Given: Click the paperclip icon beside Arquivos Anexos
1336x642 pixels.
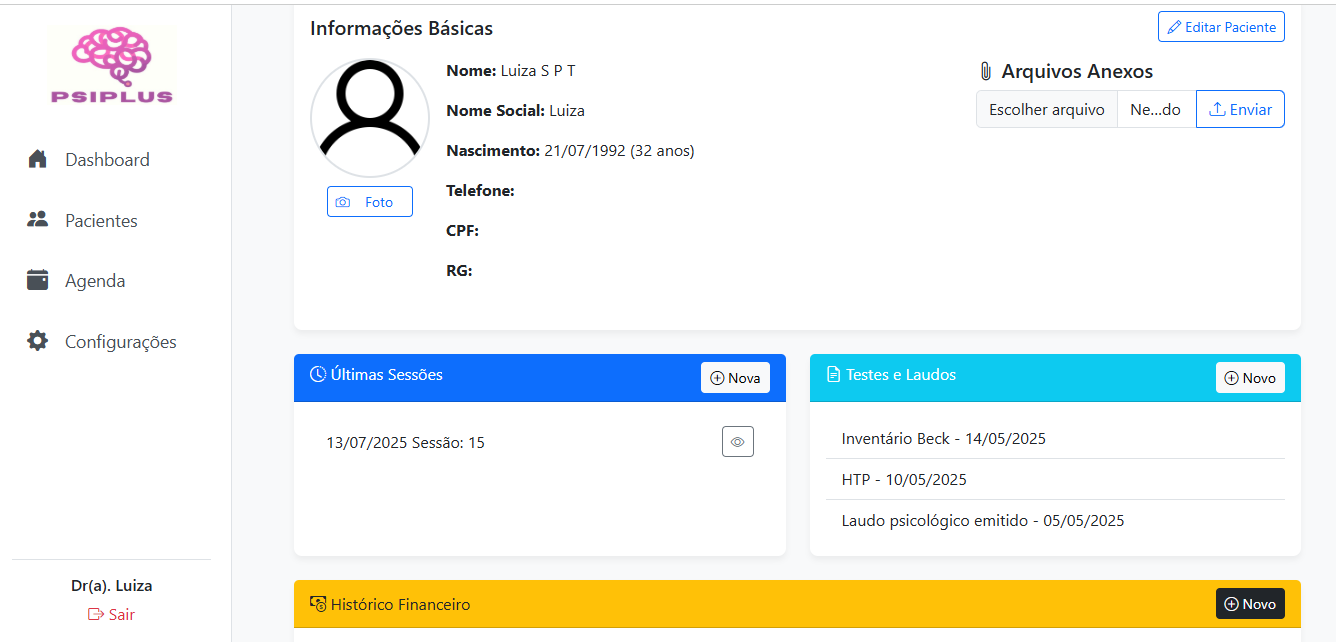Looking at the screenshot, I should (x=985, y=72).
